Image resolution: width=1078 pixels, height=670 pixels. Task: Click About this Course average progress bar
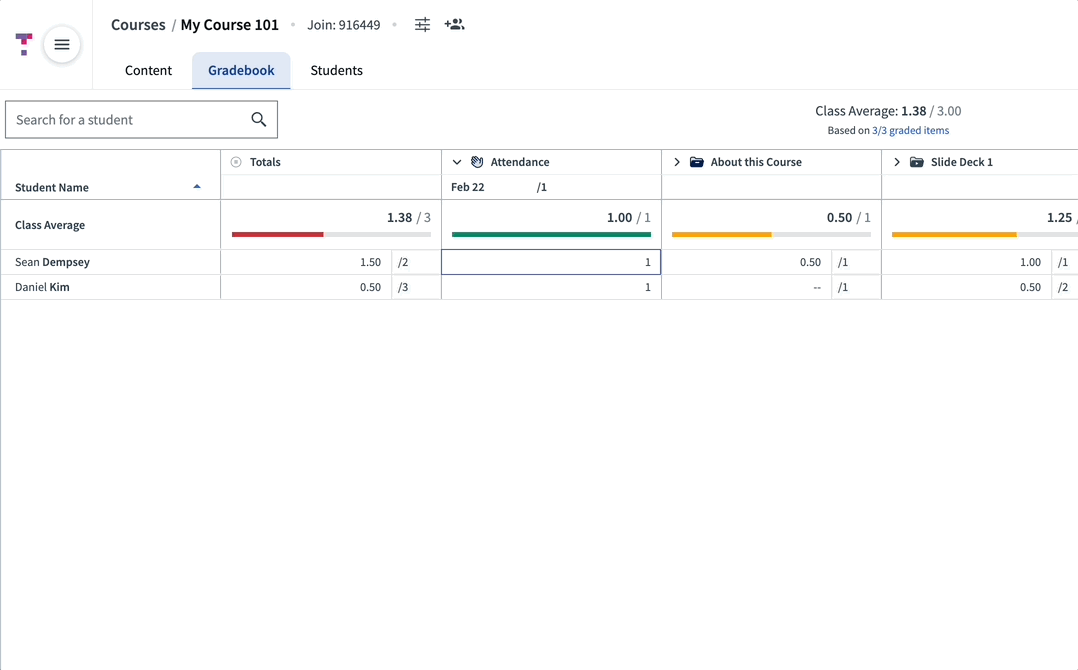tap(771, 234)
